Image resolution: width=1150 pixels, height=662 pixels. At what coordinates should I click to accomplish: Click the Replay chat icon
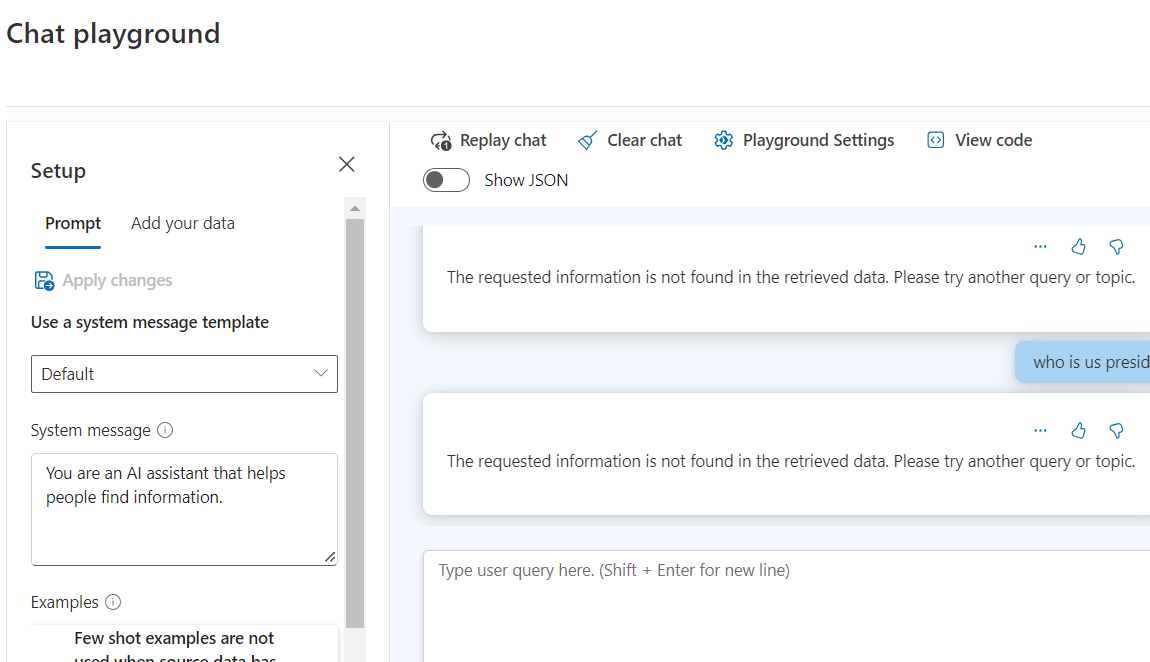click(441, 141)
